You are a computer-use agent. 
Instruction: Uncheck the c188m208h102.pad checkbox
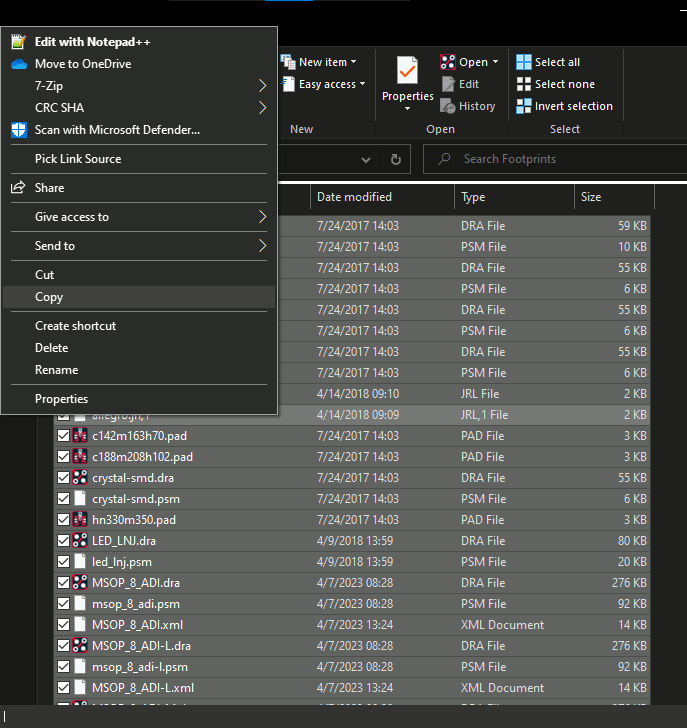click(x=63, y=457)
